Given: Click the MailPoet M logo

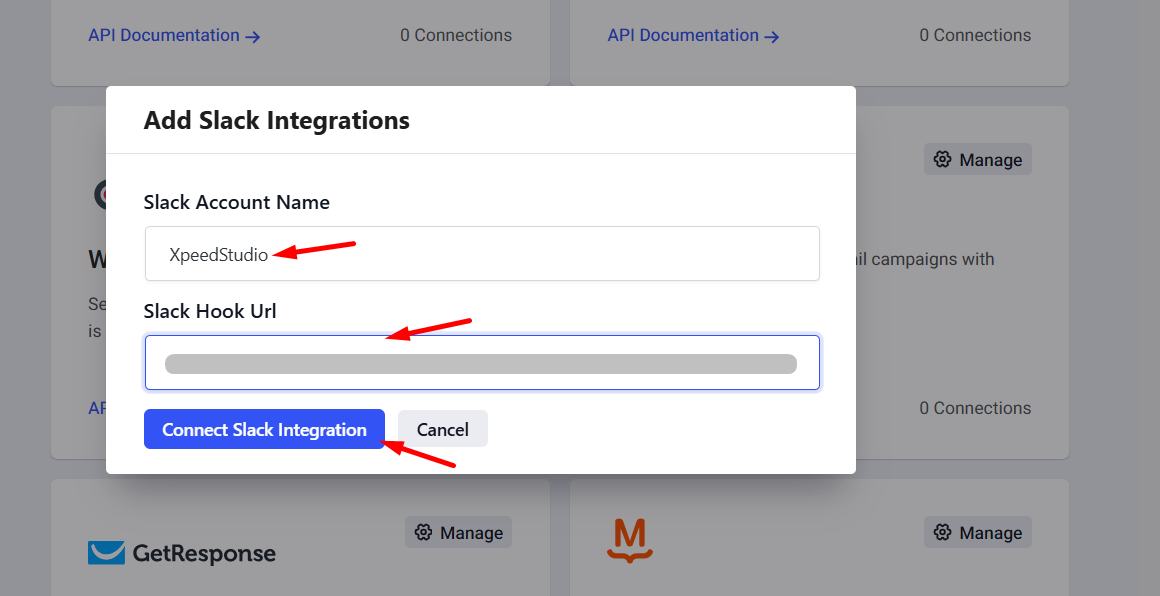Looking at the screenshot, I should point(628,538).
